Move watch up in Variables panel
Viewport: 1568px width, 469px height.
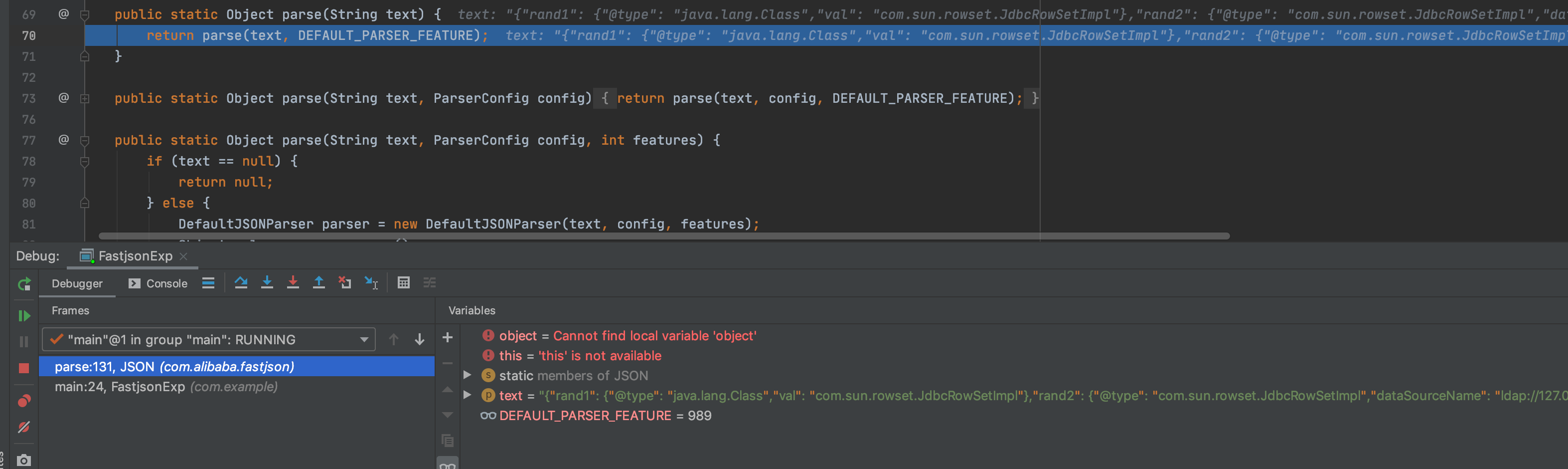pos(448,389)
